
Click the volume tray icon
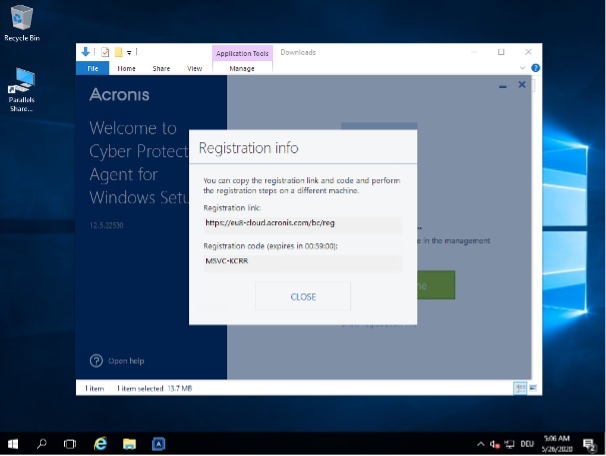click(494, 444)
